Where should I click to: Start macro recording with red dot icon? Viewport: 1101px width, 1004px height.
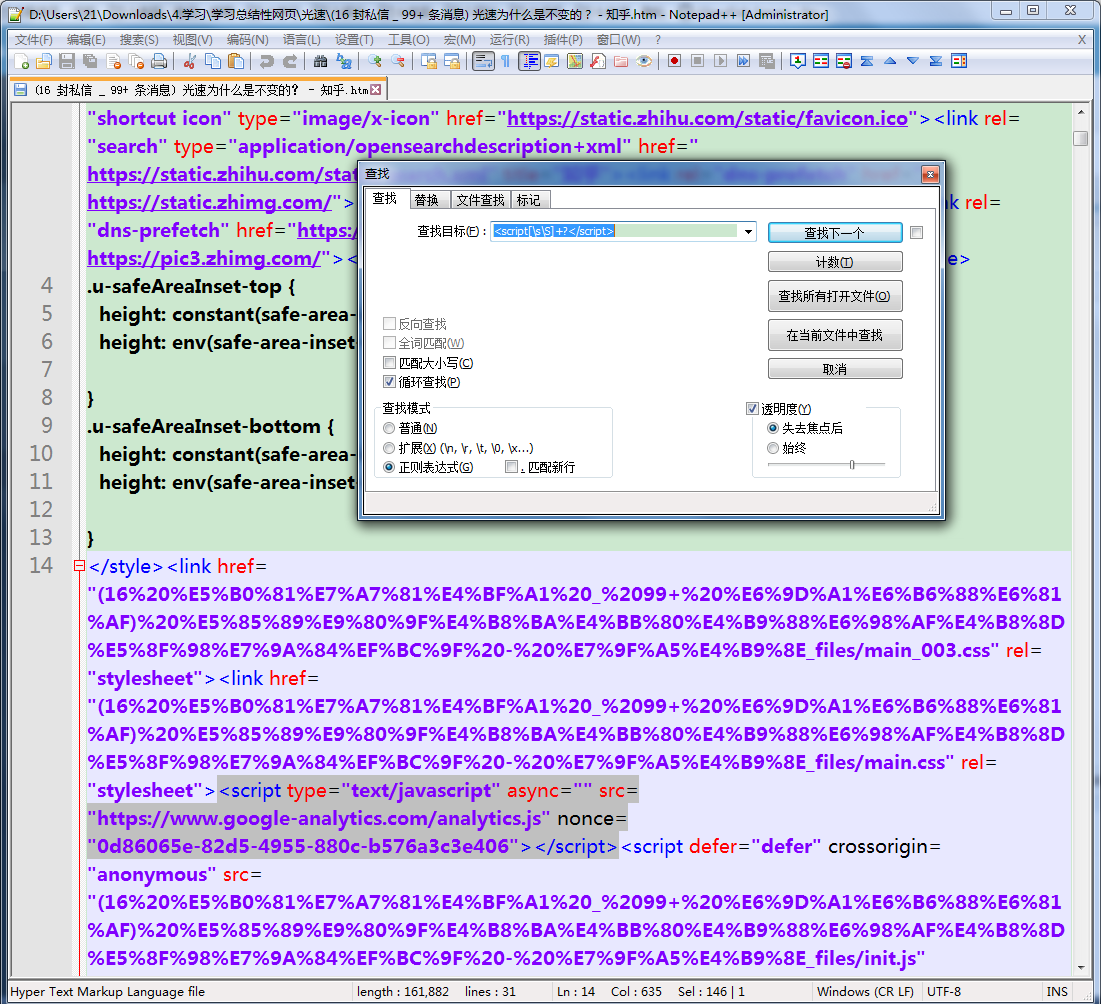pos(674,62)
